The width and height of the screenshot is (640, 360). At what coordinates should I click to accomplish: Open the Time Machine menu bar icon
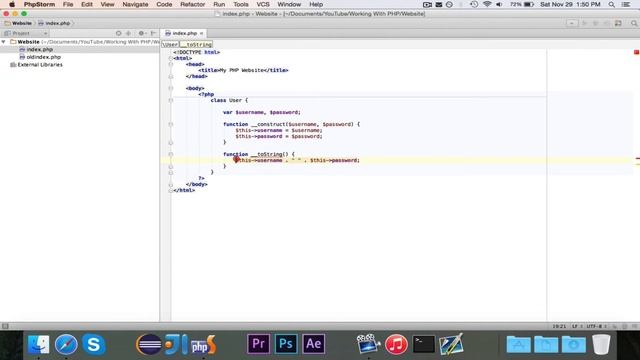pyautogui.click(x=474, y=4)
